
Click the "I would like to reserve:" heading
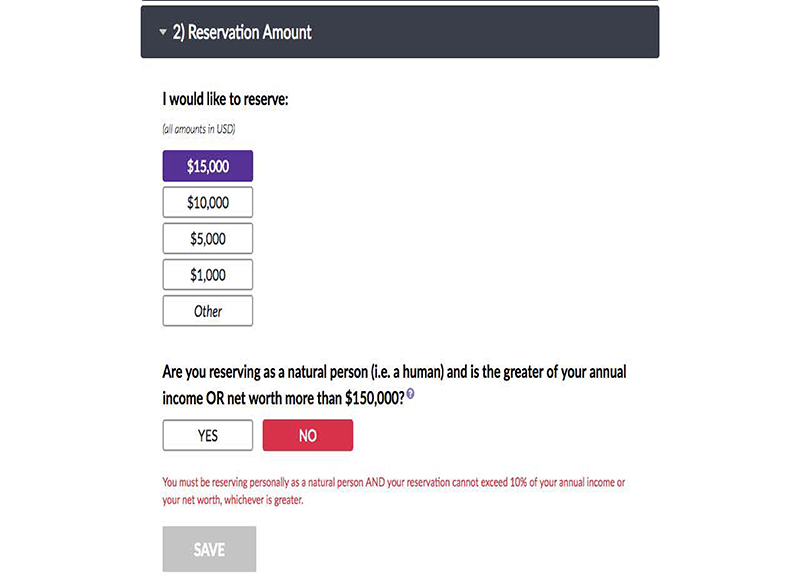pos(225,100)
